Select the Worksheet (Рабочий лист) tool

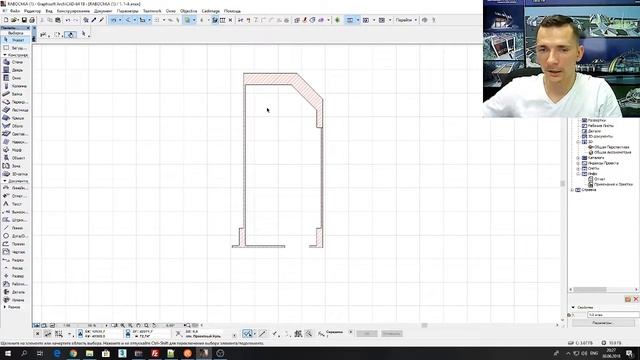15,284
